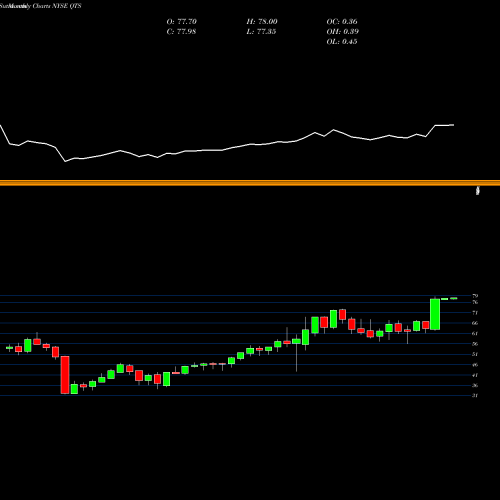Select the close price 'C: 77.98'
This screenshot has width=500, height=500.
tap(181, 32)
